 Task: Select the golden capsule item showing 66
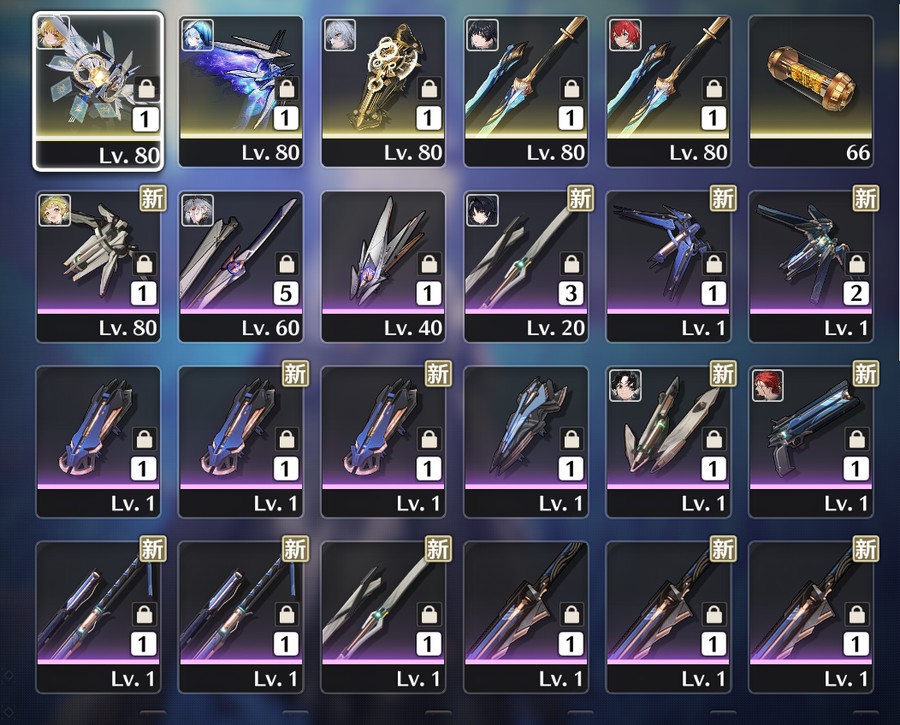point(811,91)
